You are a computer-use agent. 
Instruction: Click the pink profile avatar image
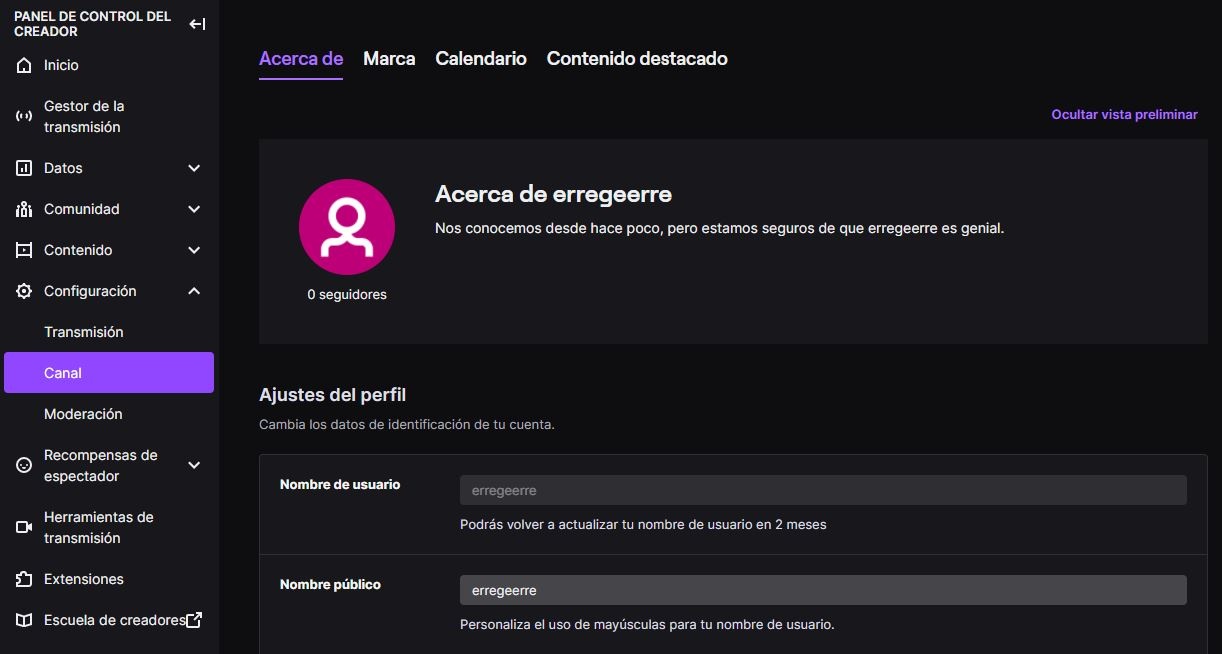pyautogui.click(x=347, y=227)
